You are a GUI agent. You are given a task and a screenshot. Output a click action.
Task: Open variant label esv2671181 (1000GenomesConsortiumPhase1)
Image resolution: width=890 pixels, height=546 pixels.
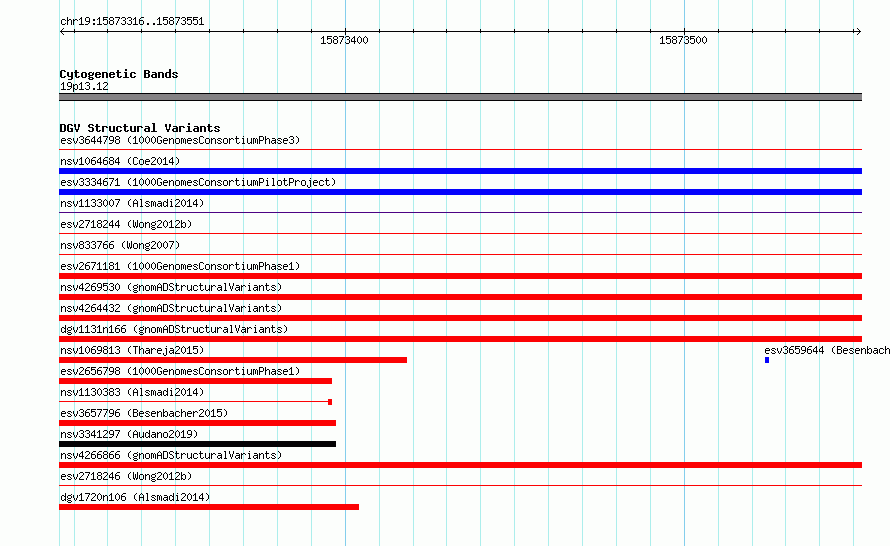pyautogui.click(x=180, y=266)
